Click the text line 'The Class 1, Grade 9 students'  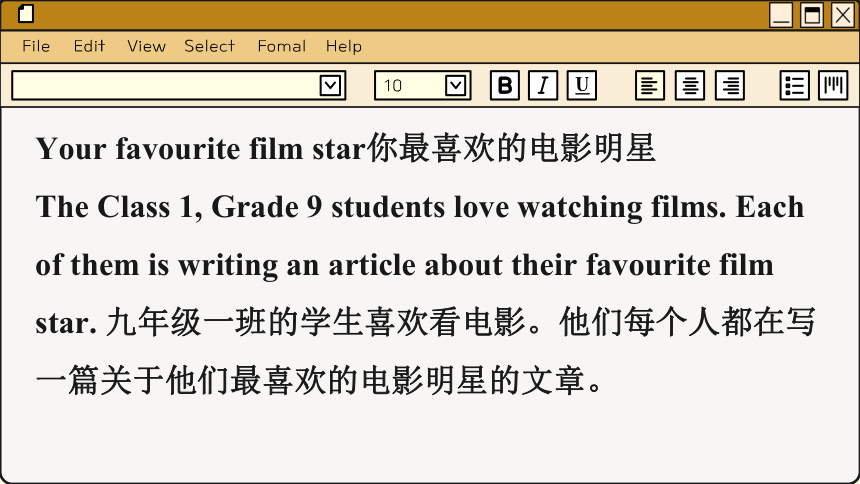tap(240, 207)
